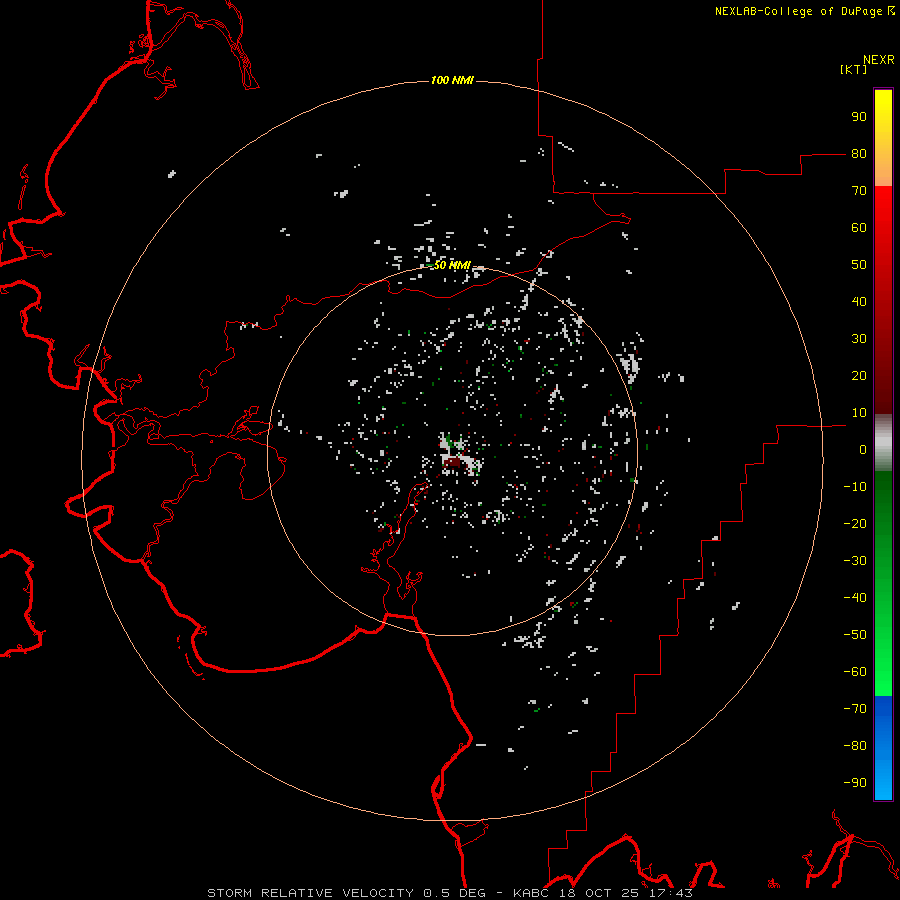This screenshot has width=900, height=900.
Task: Click the NEXR label above the color scale
Action: coord(878,60)
